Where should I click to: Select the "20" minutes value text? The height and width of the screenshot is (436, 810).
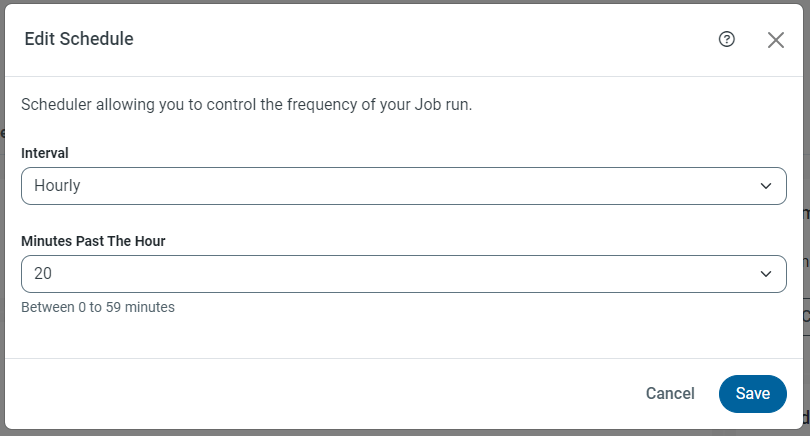tap(43, 274)
